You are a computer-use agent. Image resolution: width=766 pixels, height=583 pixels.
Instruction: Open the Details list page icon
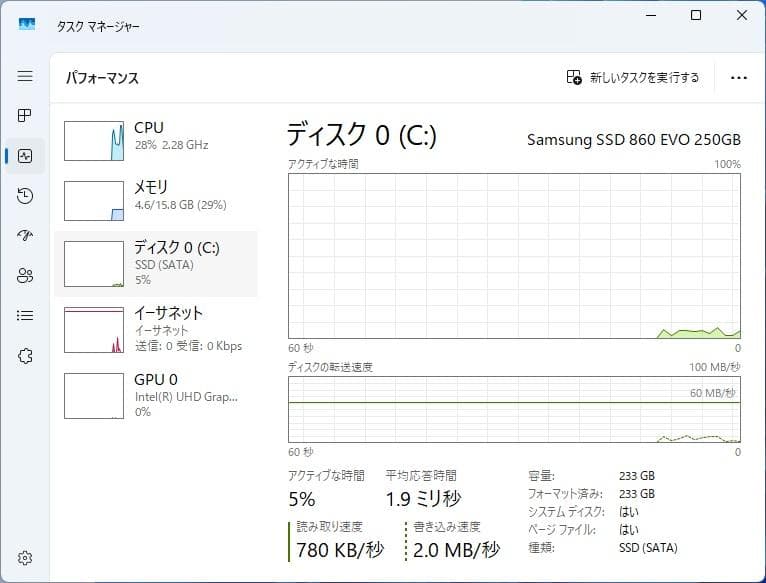pyautogui.click(x=25, y=316)
